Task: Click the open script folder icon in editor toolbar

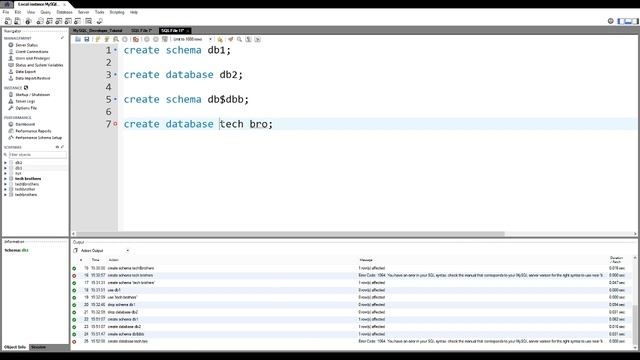Action: pyautogui.click(x=78, y=40)
